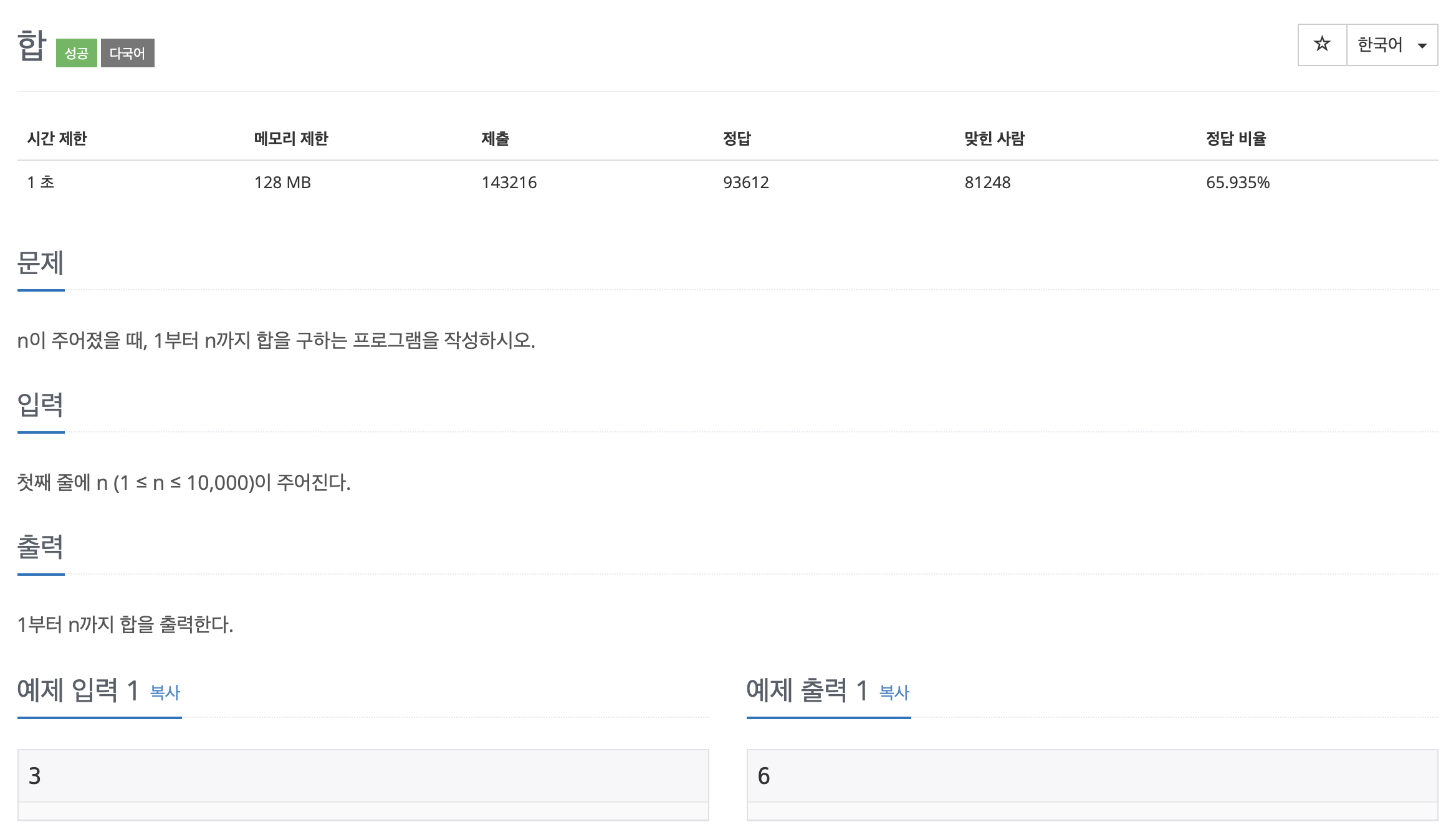Click the gray 다국어 badge
The image size is (1456, 840).
[127, 53]
